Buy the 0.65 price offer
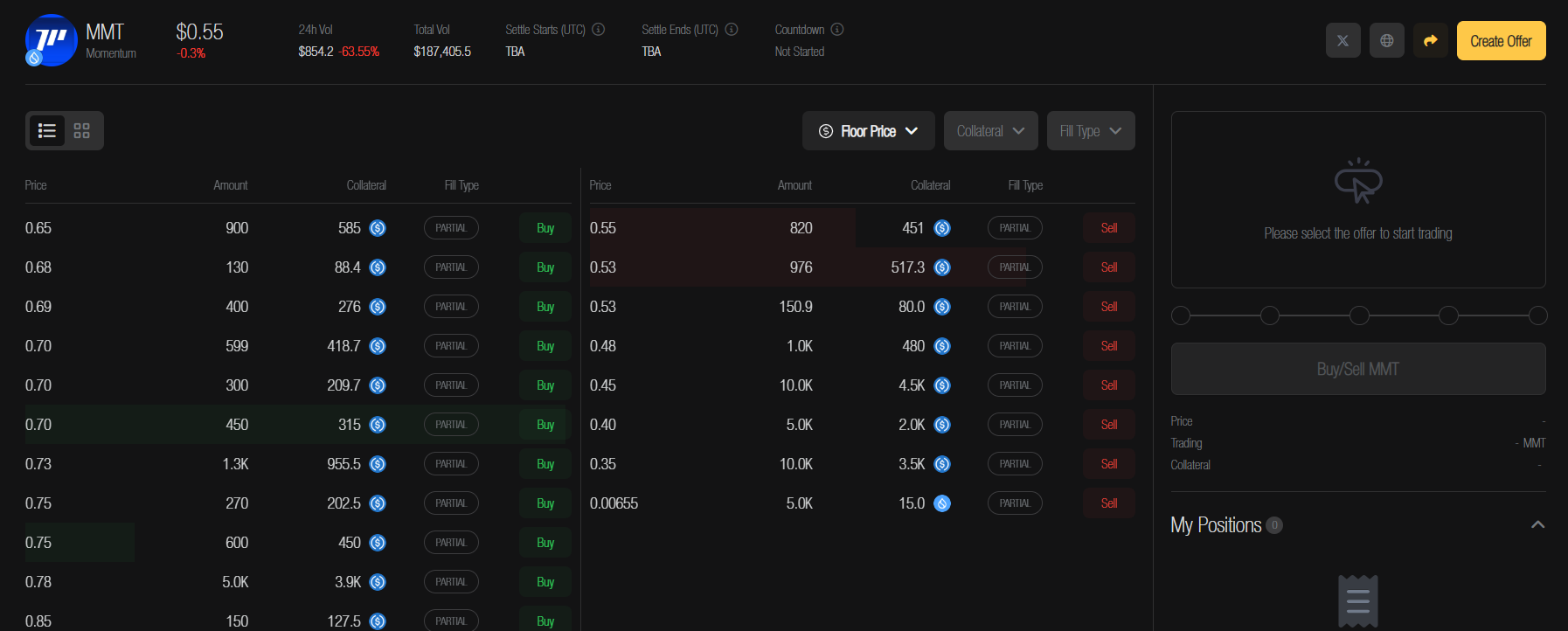The image size is (1568, 631). 545,228
